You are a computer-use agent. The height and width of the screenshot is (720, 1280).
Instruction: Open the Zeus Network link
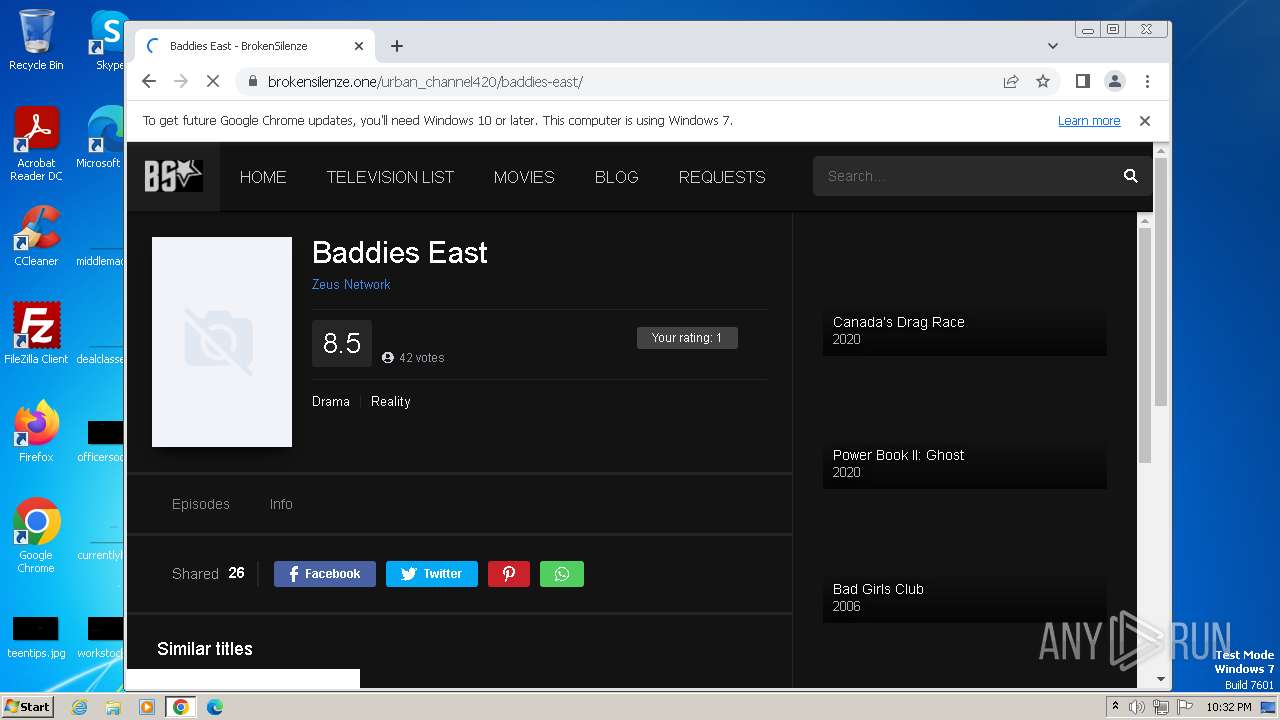(351, 284)
